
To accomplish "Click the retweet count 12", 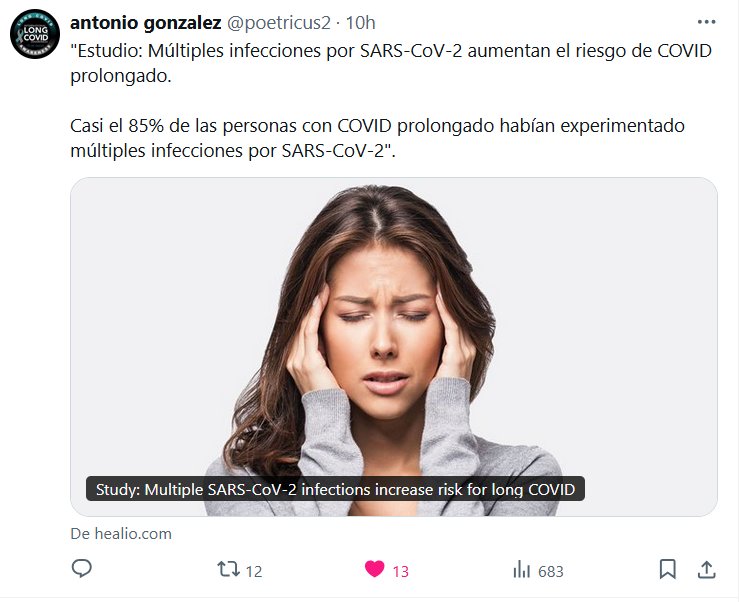I will (x=254, y=571).
